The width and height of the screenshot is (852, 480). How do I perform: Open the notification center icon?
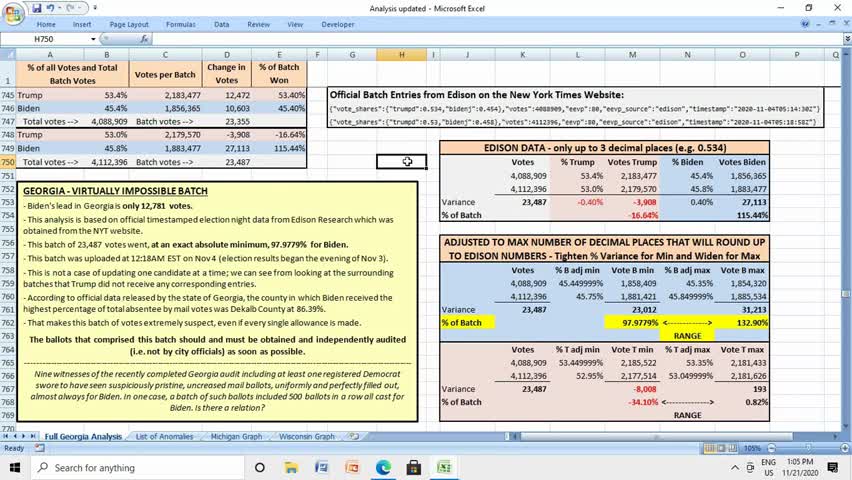coord(832,467)
